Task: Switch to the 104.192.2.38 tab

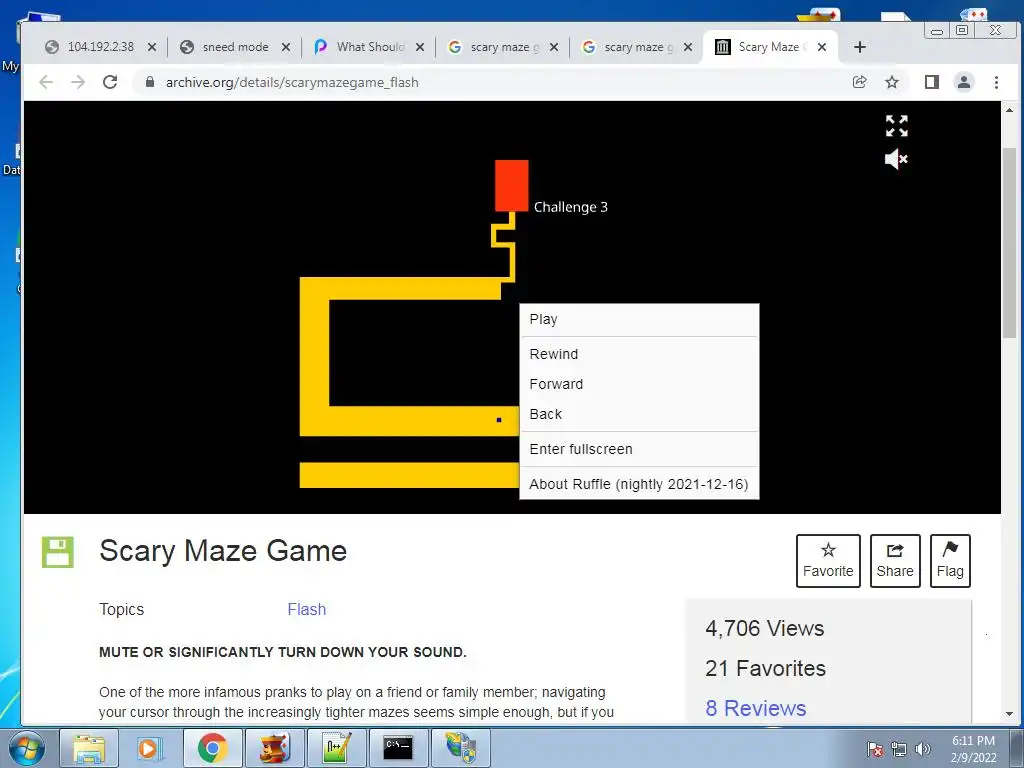Action: tap(101, 47)
